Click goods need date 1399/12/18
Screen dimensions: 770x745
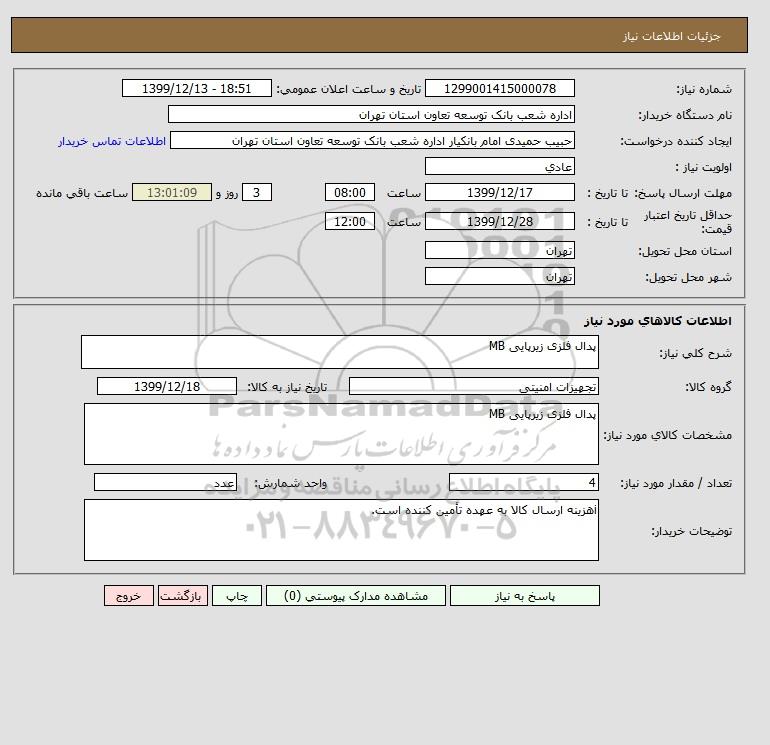tap(167, 386)
